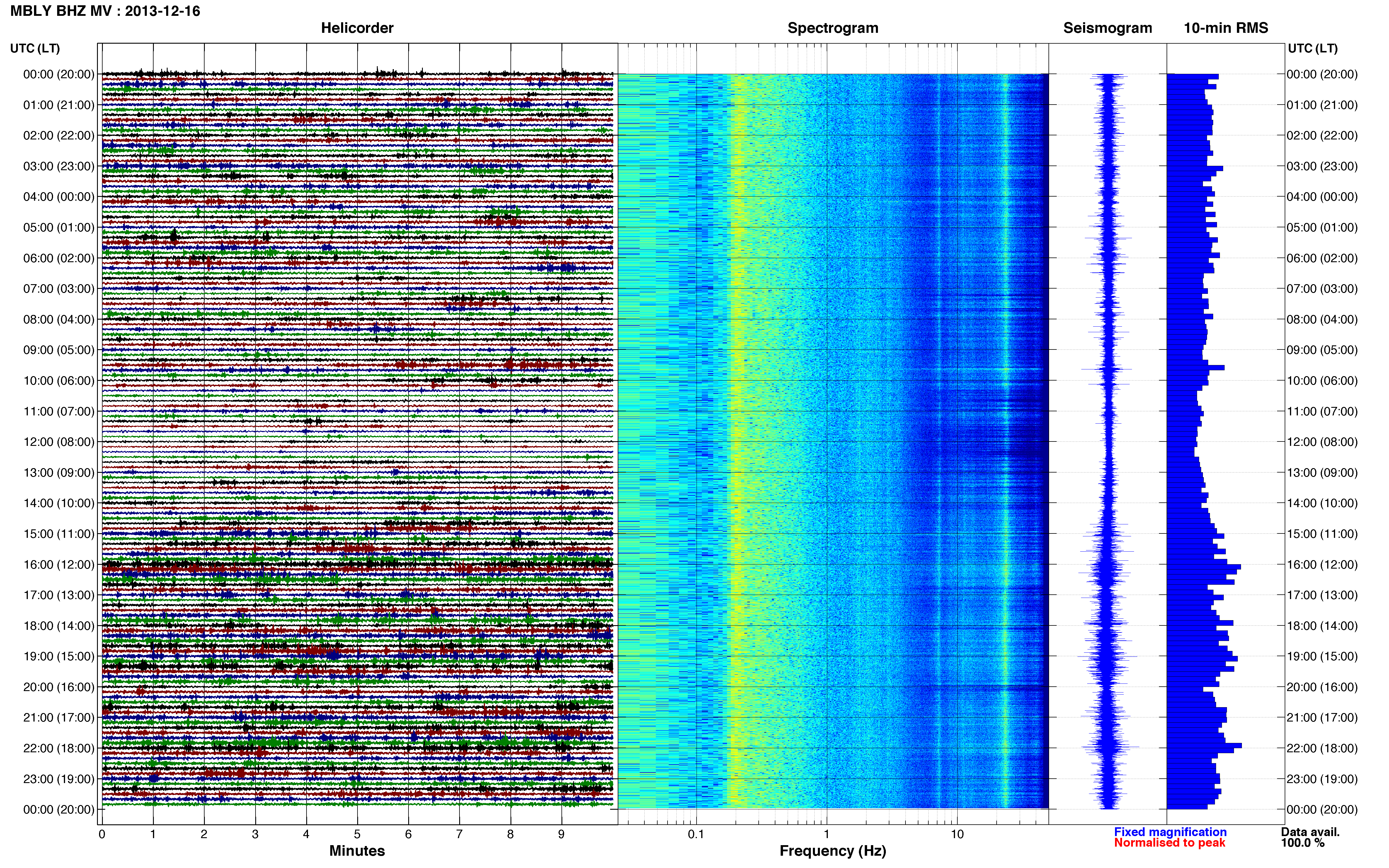1389x868 pixels.
Task: Click the left 'UTC (LT)' axis label
Action: coord(35,48)
